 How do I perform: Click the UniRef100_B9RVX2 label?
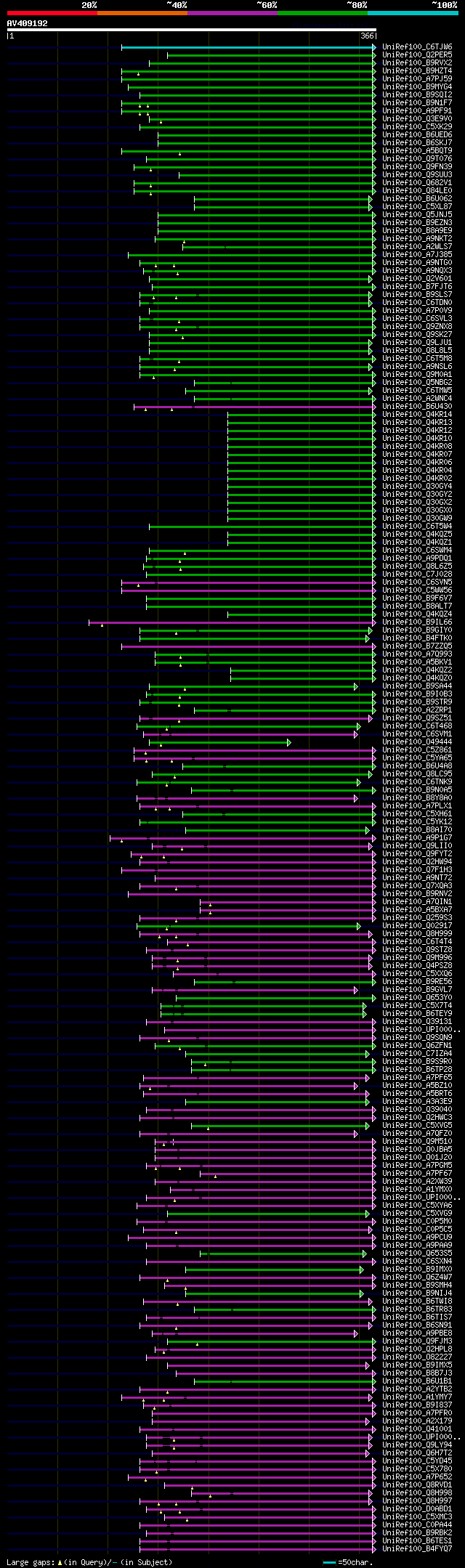[x=417, y=63]
